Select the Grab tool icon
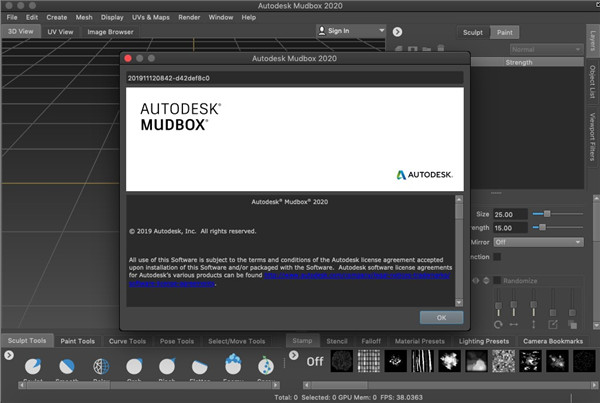 [x=135, y=367]
